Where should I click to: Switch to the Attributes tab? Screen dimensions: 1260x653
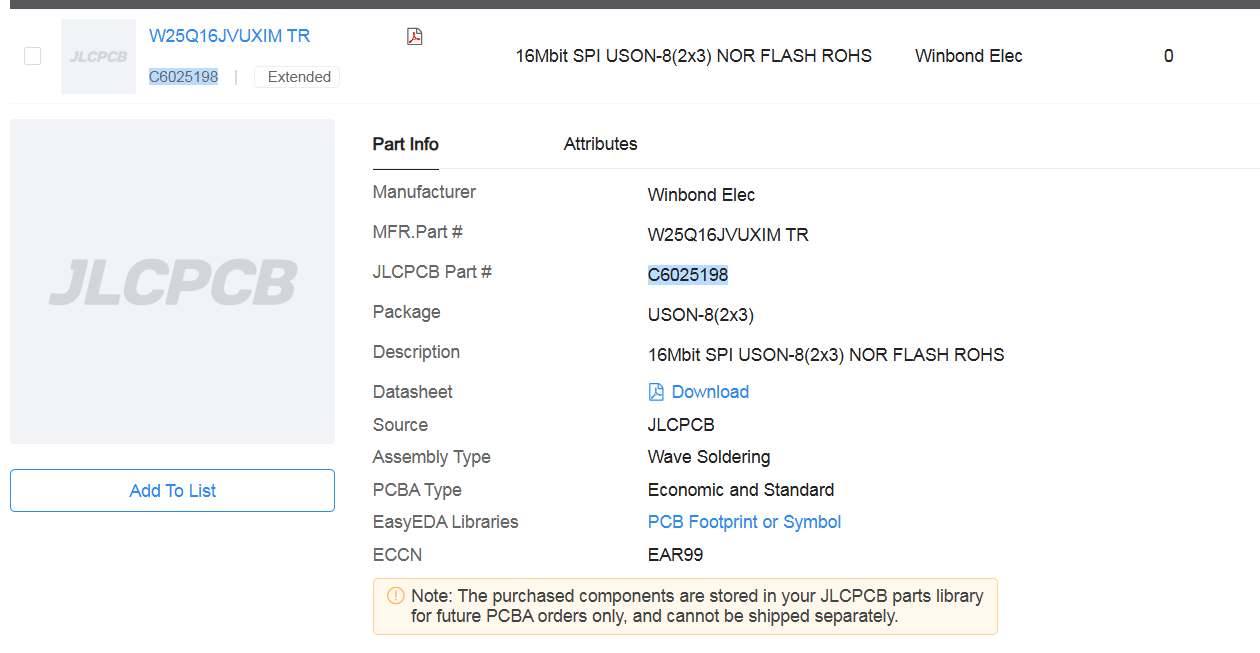click(x=600, y=144)
